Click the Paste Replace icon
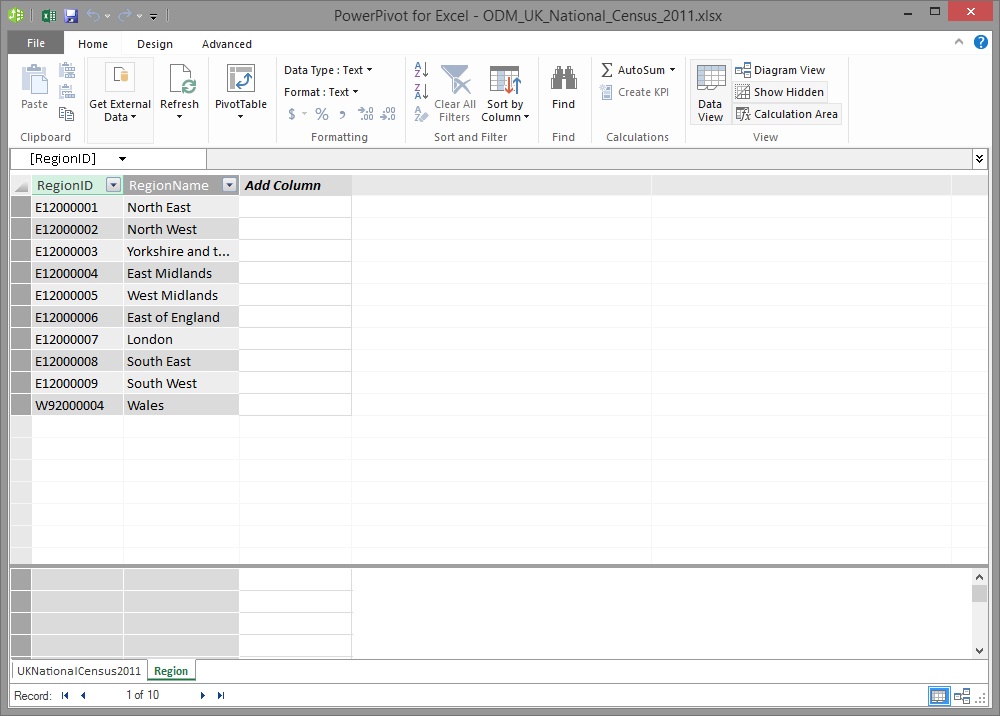This screenshot has height=716, width=1000. [67, 91]
